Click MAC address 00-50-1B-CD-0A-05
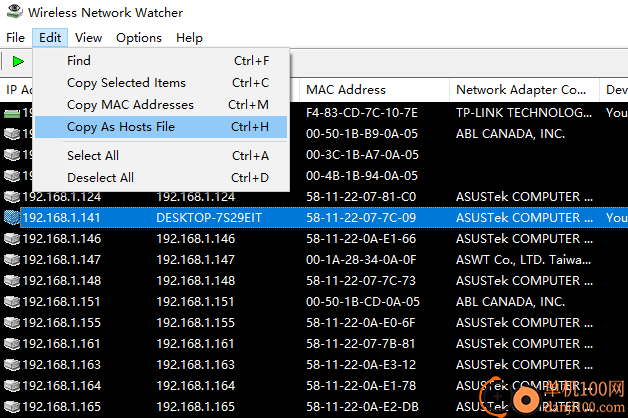 click(363, 302)
